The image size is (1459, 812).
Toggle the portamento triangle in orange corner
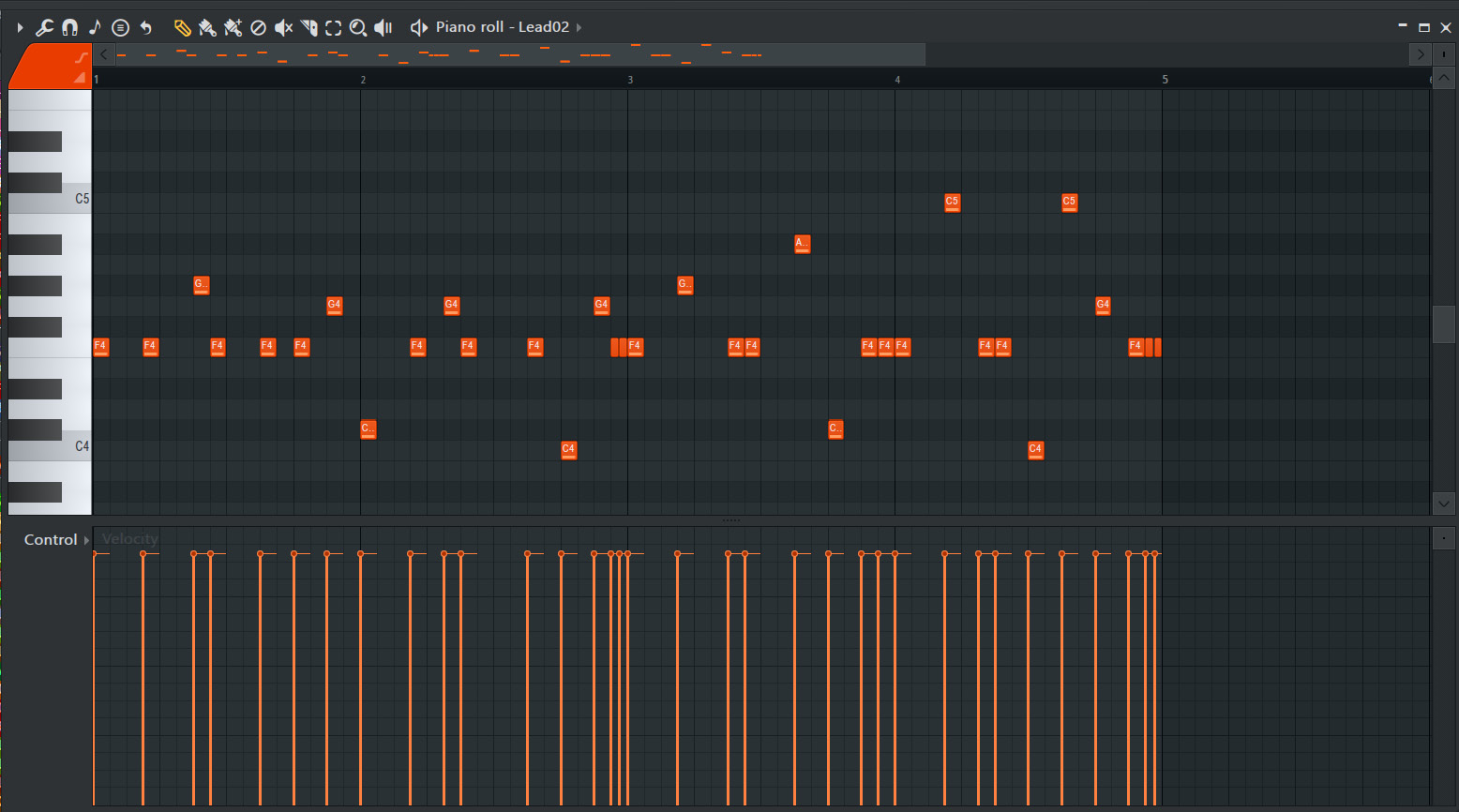click(80, 78)
